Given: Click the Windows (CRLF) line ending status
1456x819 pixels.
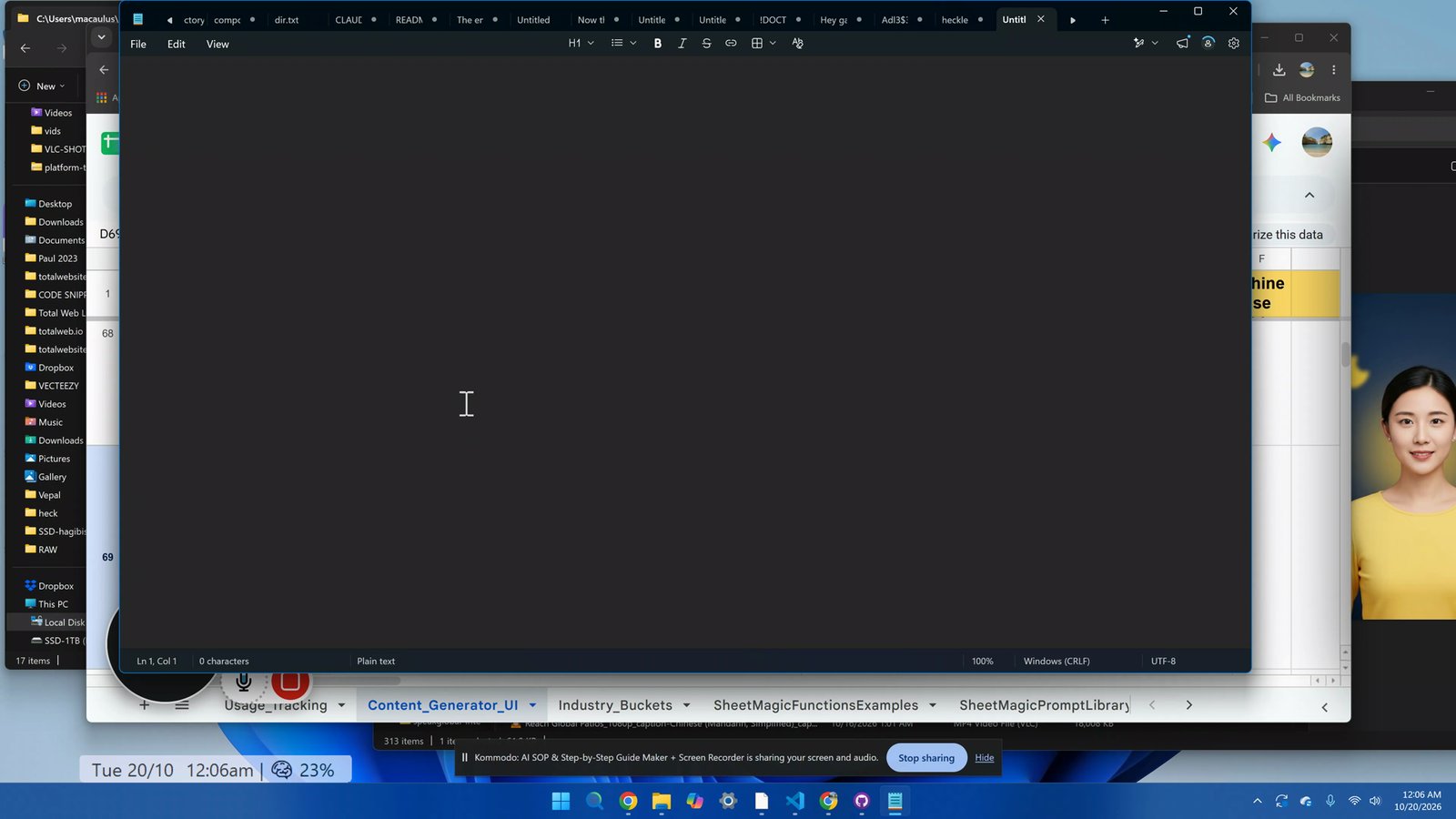Looking at the screenshot, I should pos(1057,662).
